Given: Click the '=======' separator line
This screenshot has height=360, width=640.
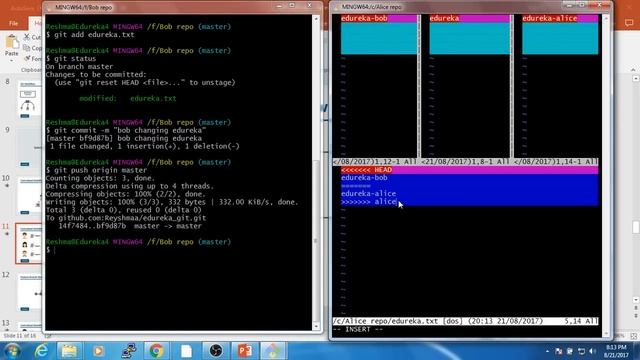Looking at the screenshot, I should pyautogui.click(x=356, y=186).
